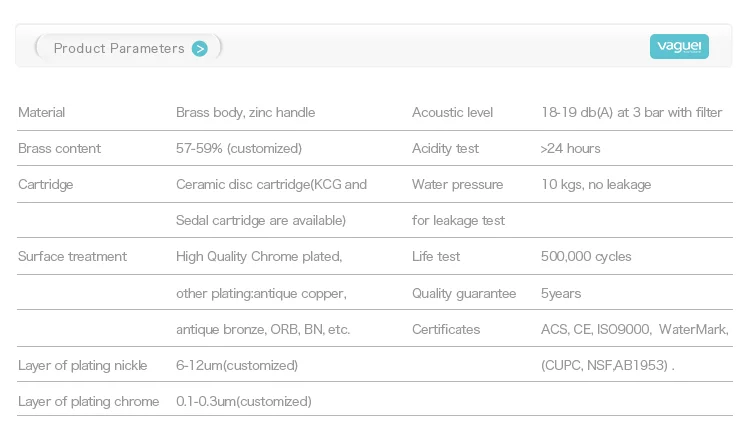Image resolution: width=750 pixels, height=434 pixels.
Task: Click the Brass content label
Action: [x=59, y=149]
